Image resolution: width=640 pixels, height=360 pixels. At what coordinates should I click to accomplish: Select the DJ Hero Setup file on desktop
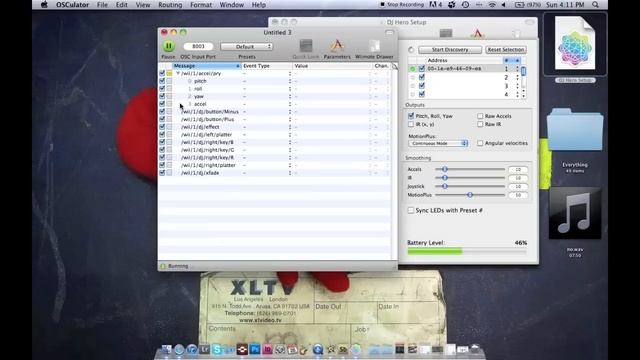coord(575,44)
